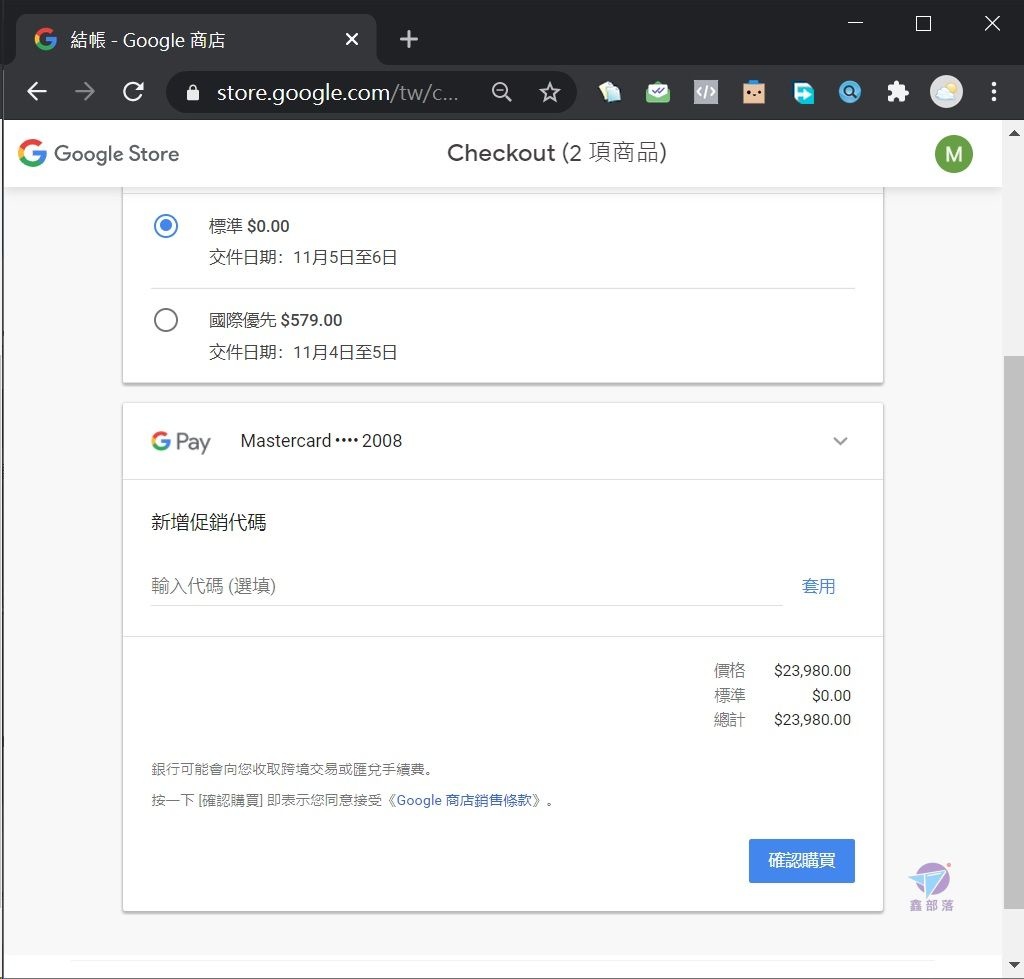Viewport: 1024px width, 979px height.
Task: Open the green M account avatar
Action: point(953,154)
